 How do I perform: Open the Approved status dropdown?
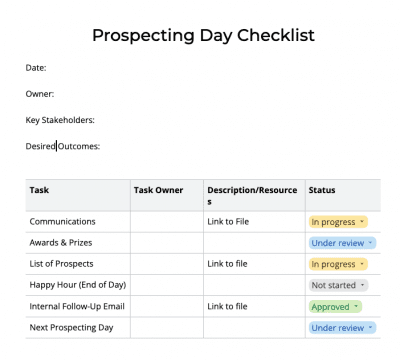335,307
